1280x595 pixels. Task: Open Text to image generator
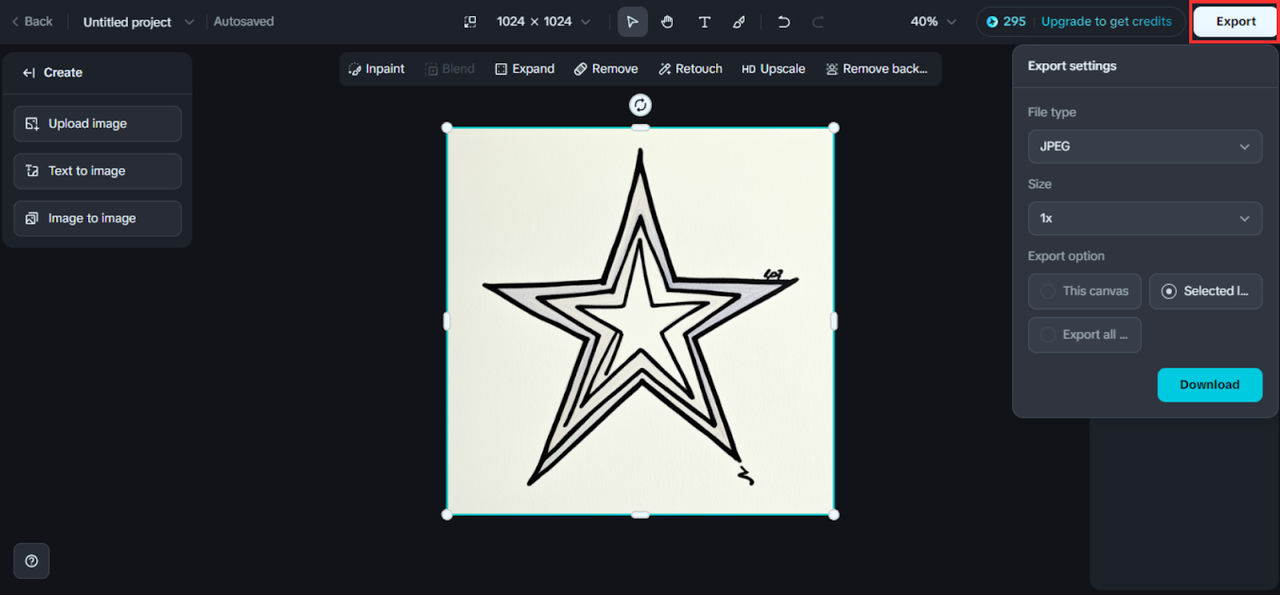pyautogui.click(x=98, y=171)
